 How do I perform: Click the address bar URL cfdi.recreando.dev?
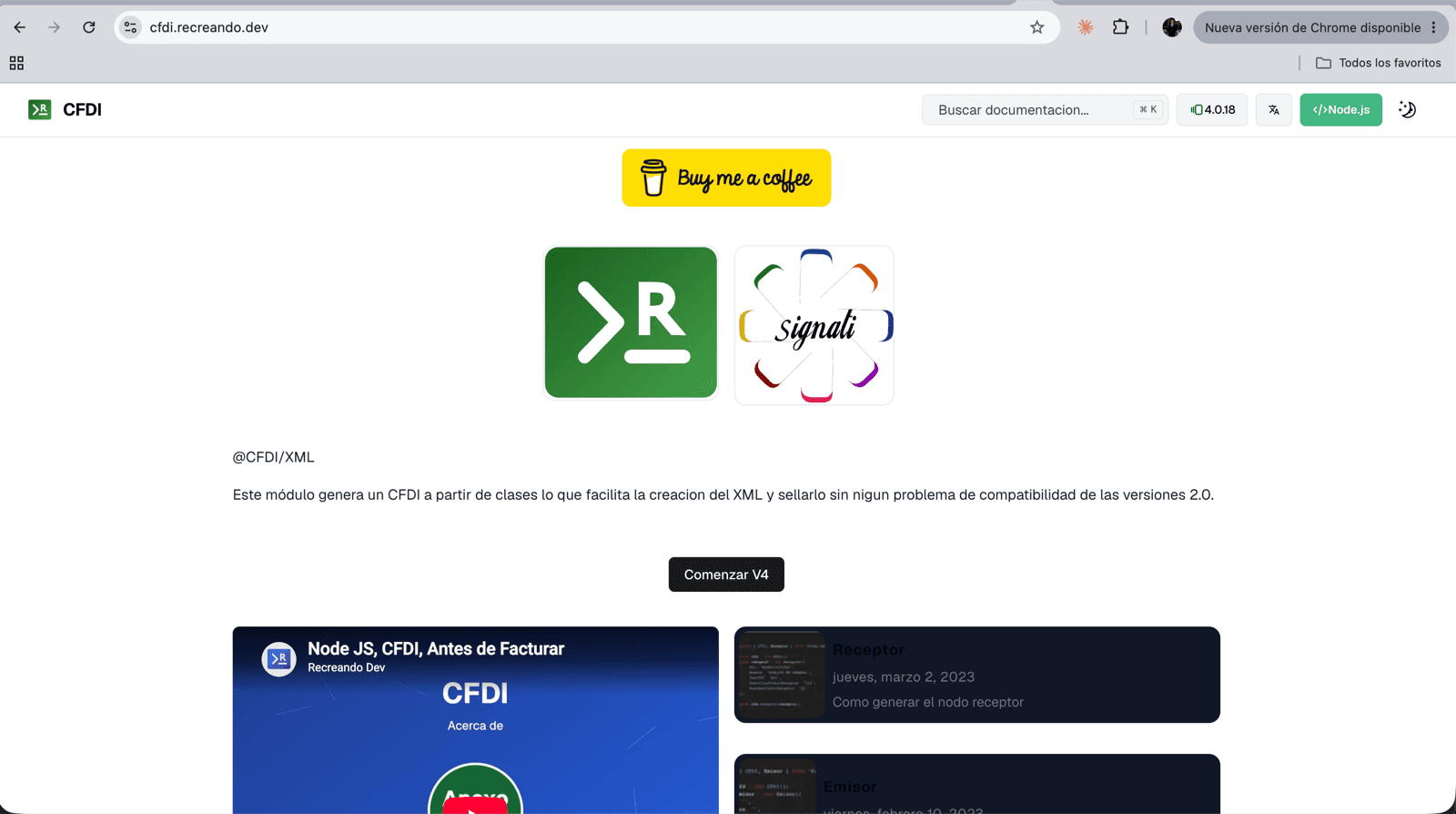tap(209, 27)
